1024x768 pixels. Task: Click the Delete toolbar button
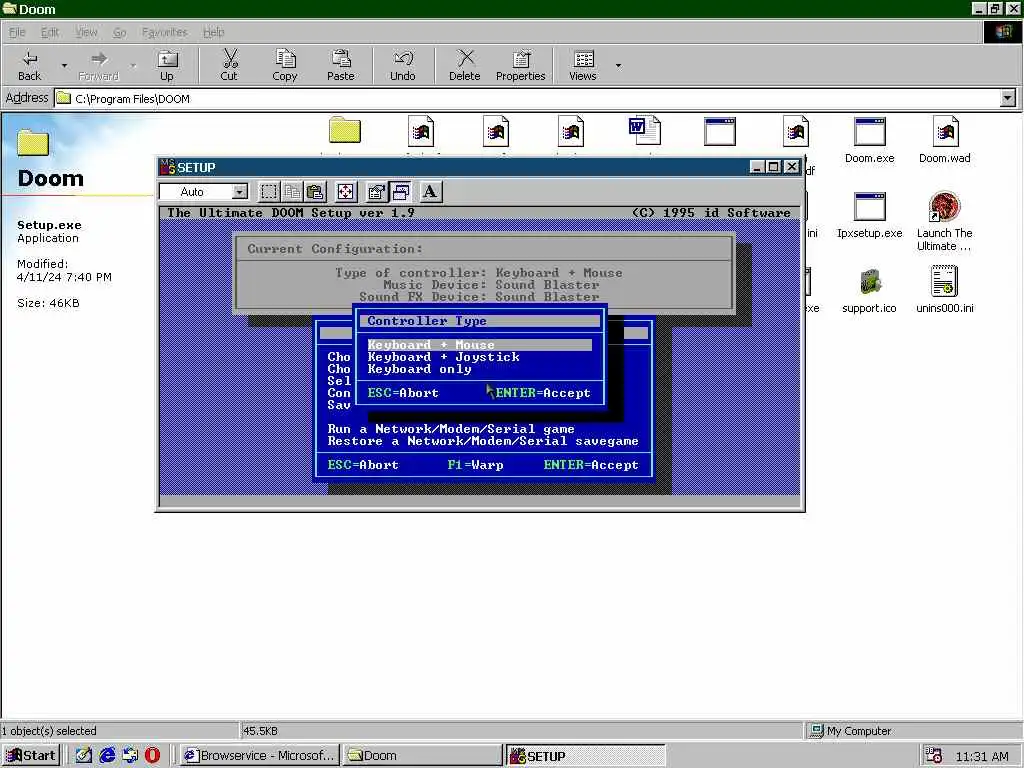tap(464, 65)
